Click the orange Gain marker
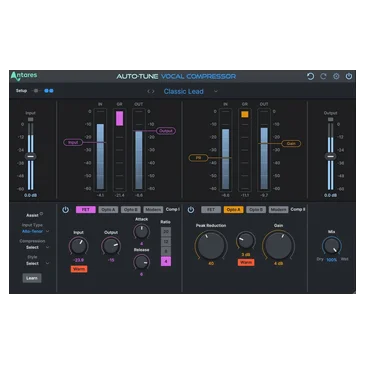This screenshot has width=365, height=365. coord(291,144)
